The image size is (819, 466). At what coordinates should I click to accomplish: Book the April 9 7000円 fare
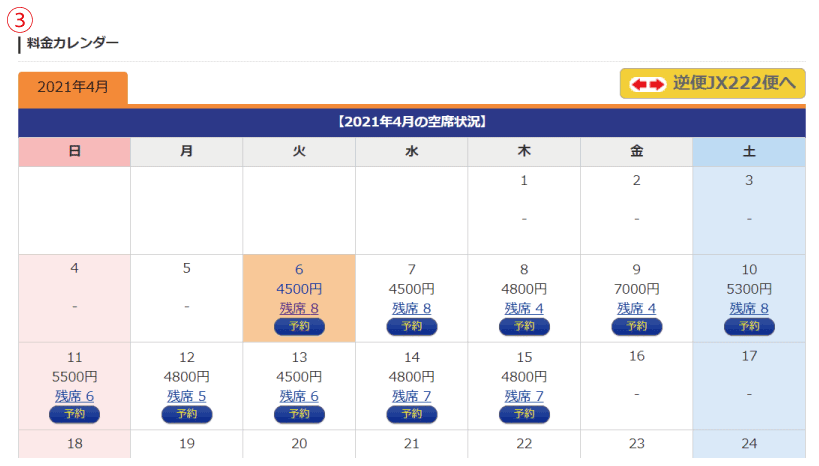637,327
